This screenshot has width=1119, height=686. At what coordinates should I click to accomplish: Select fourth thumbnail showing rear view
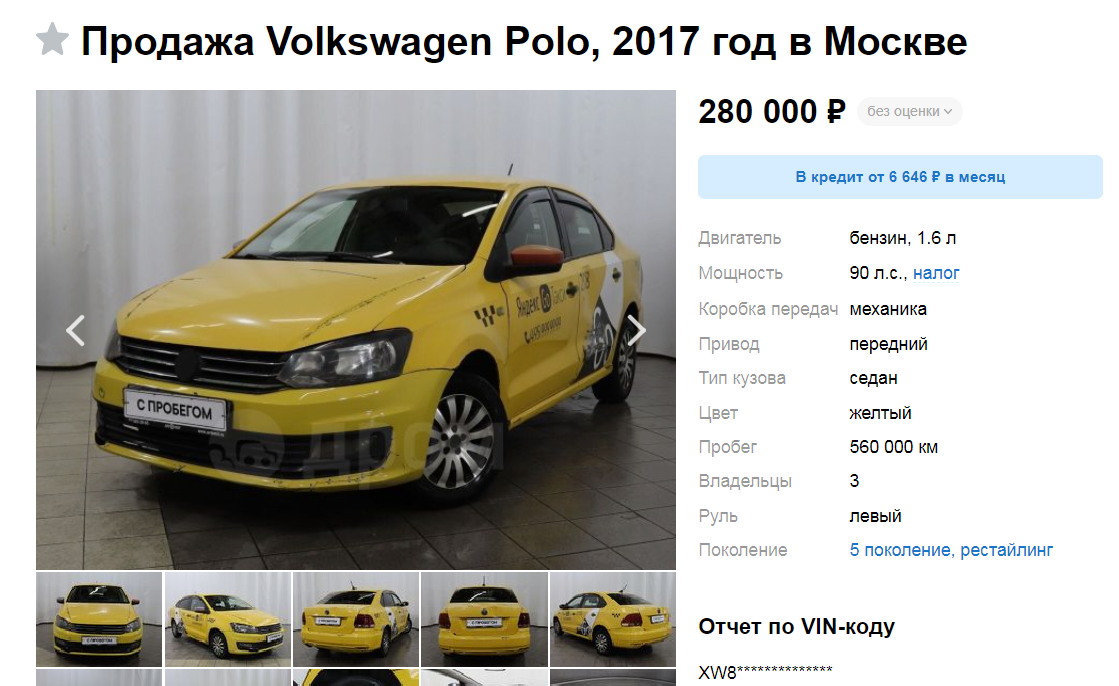pos(485,619)
